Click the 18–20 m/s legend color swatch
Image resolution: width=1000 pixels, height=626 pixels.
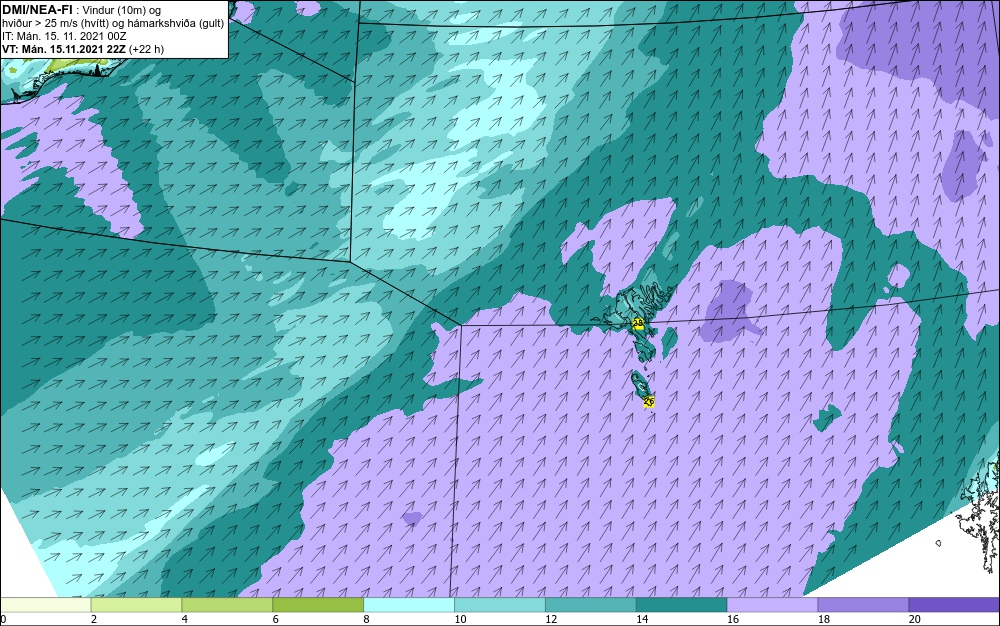(x=864, y=605)
